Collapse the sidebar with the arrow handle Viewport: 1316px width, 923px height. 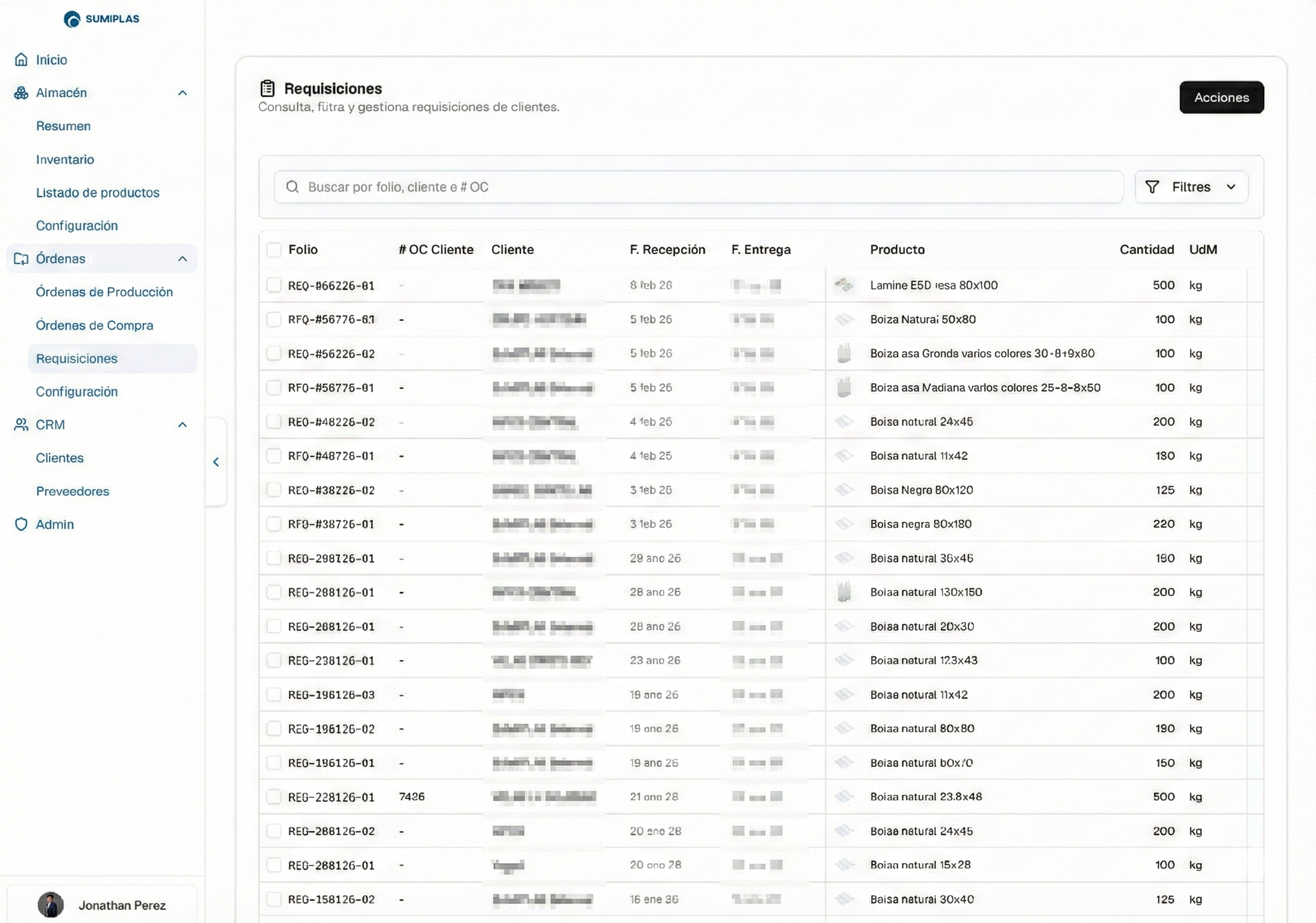pos(216,462)
